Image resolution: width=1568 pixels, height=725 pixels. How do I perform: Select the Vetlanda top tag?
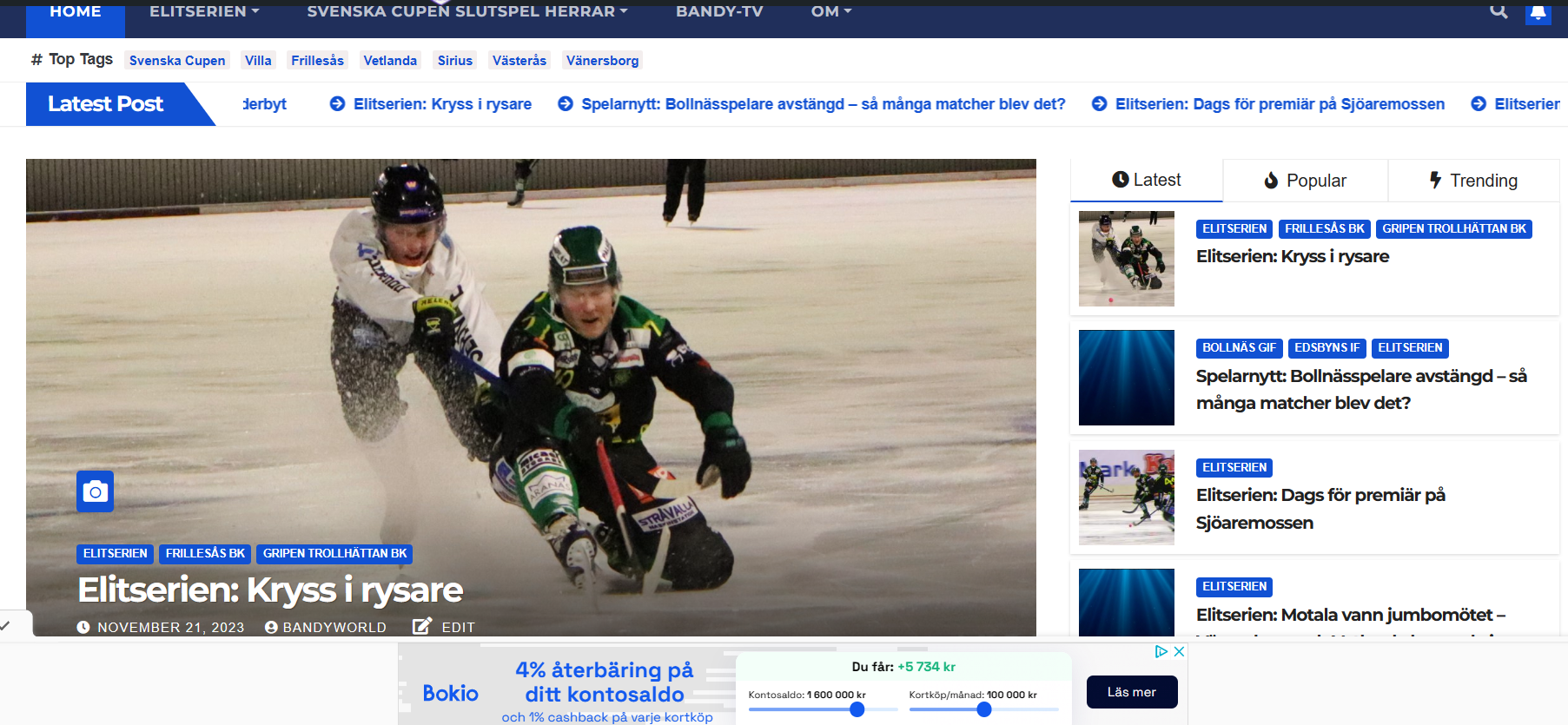point(390,61)
